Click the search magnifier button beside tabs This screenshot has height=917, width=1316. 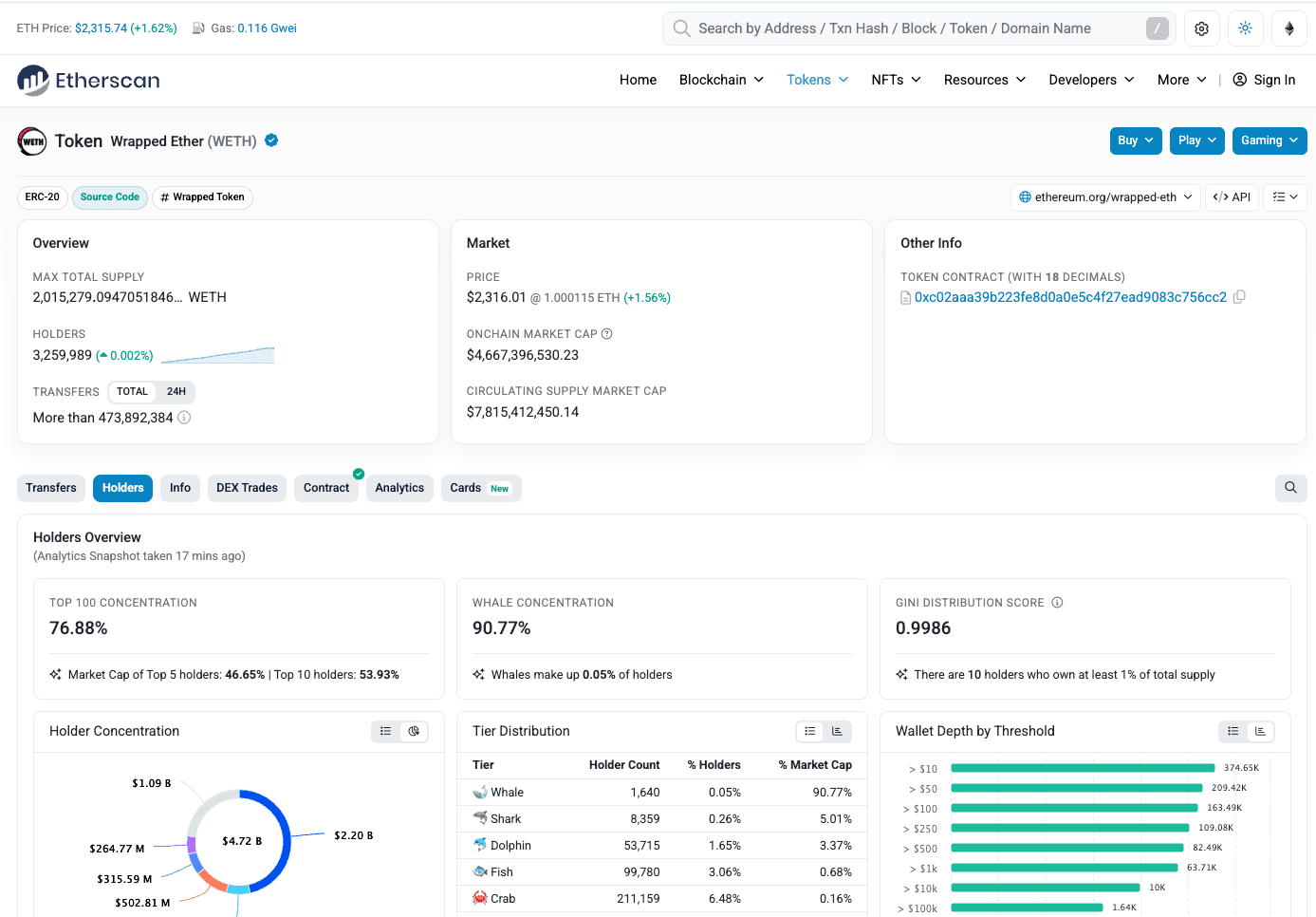pos(1290,488)
